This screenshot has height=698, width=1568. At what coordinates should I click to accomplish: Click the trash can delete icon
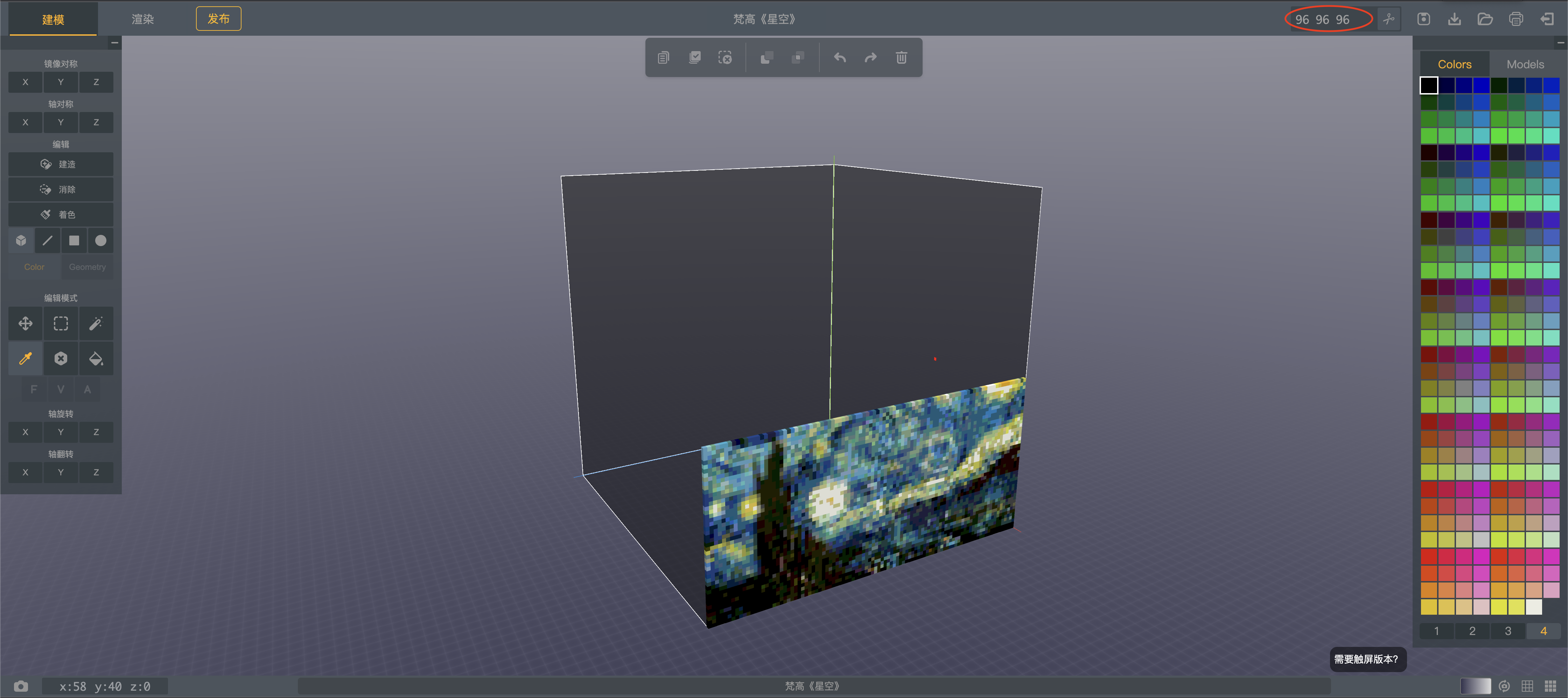pyautogui.click(x=902, y=57)
